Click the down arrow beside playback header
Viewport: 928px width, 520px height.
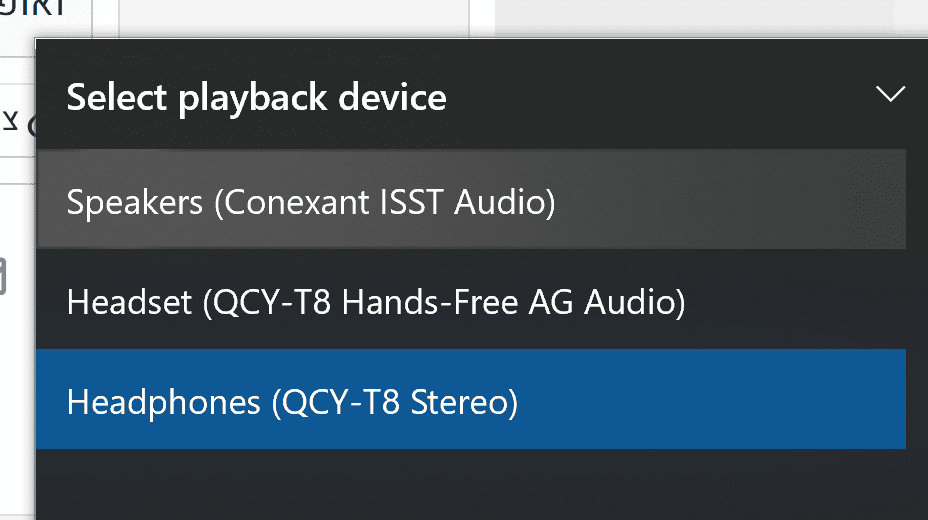pos(889,95)
